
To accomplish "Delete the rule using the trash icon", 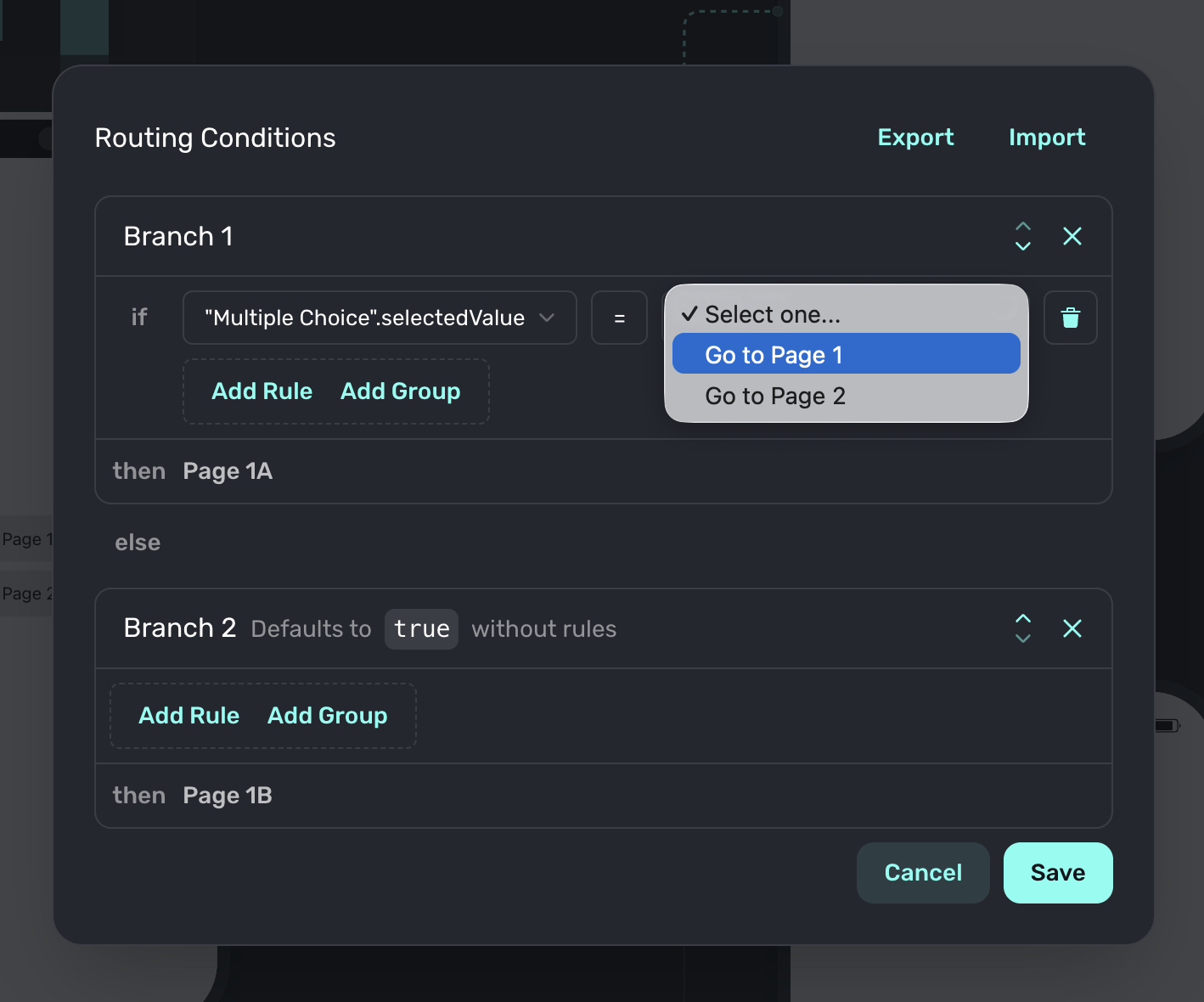I will coord(1070,318).
